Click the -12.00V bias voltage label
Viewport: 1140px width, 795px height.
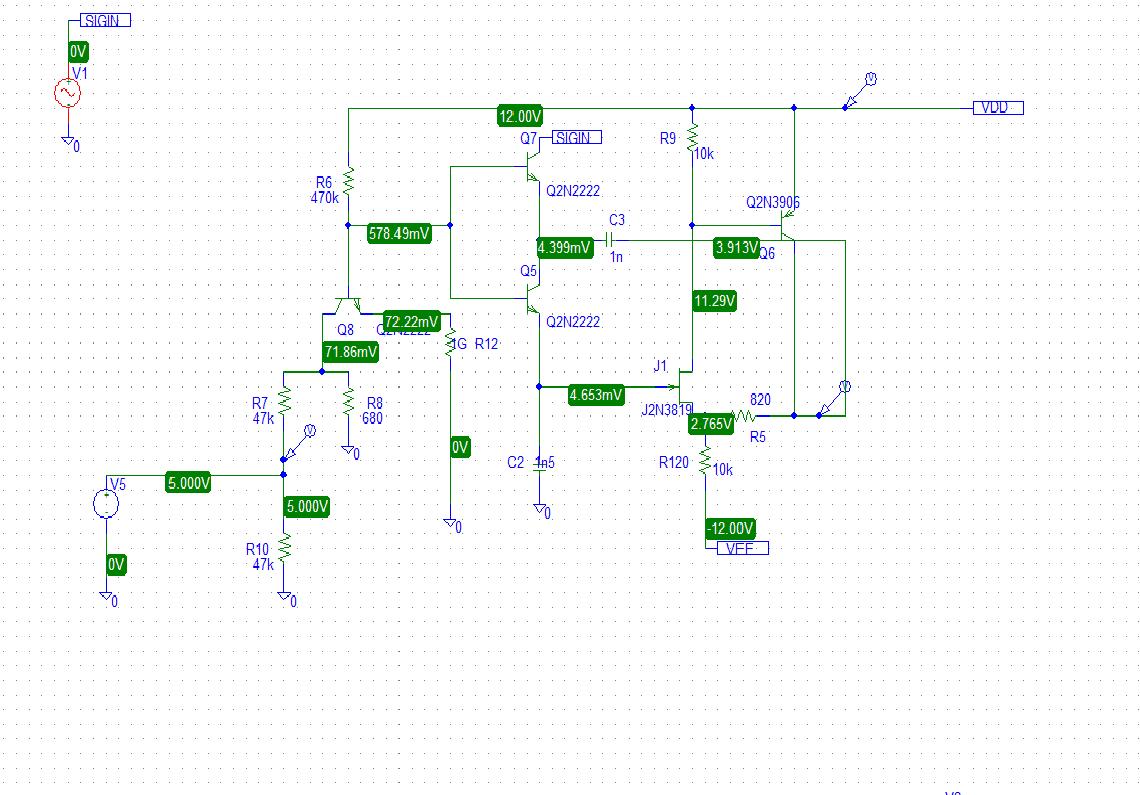[731, 528]
